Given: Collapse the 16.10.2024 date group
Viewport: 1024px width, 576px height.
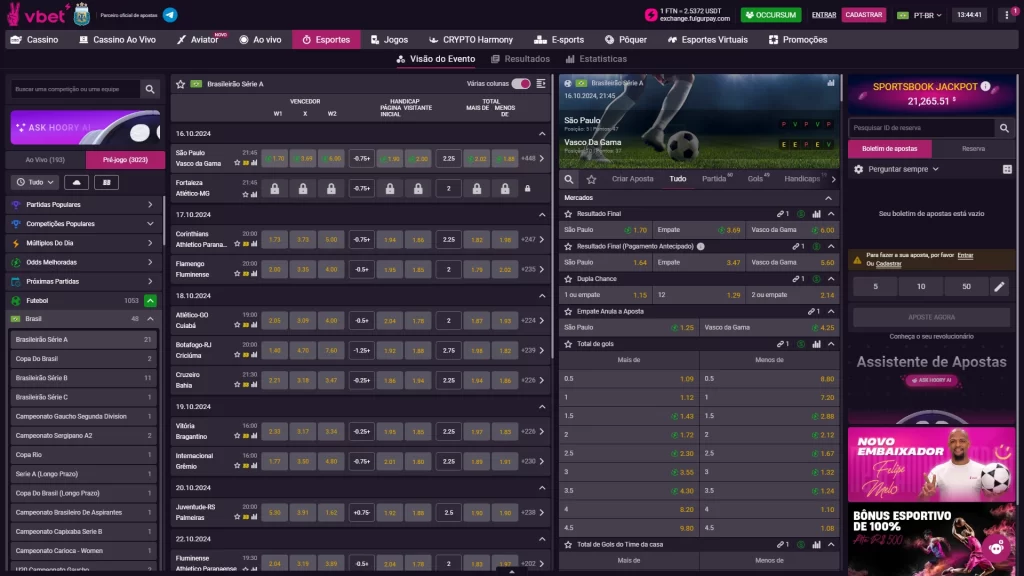Looking at the screenshot, I should point(541,134).
